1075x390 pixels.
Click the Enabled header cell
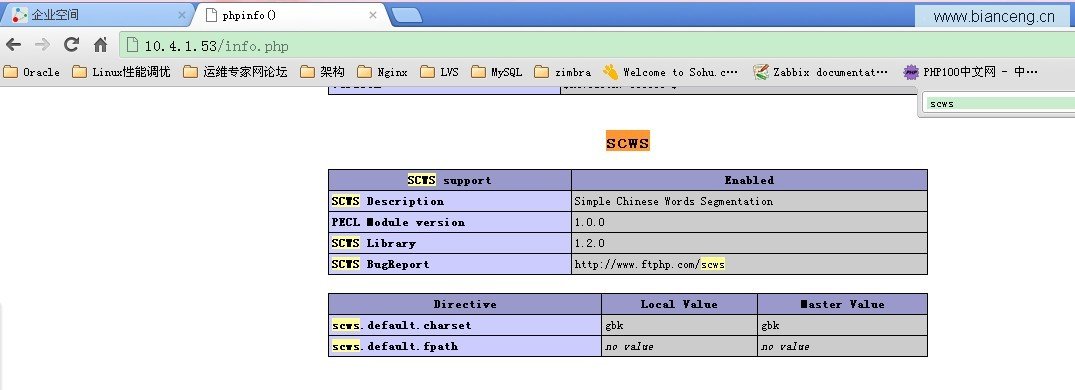tap(749, 180)
